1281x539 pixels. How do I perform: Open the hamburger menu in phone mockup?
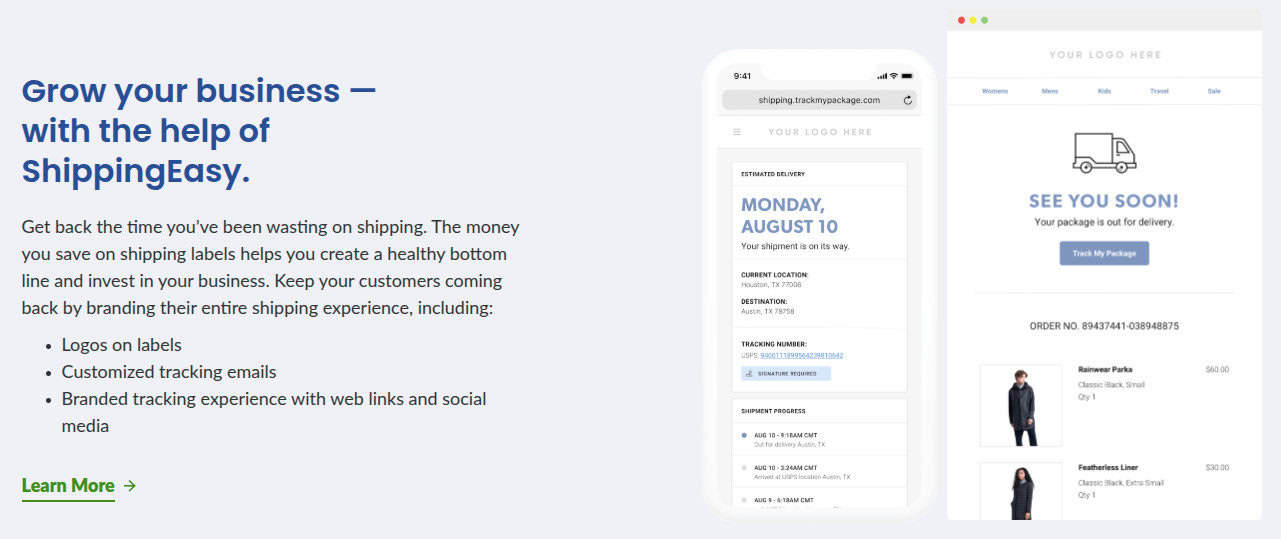(737, 132)
